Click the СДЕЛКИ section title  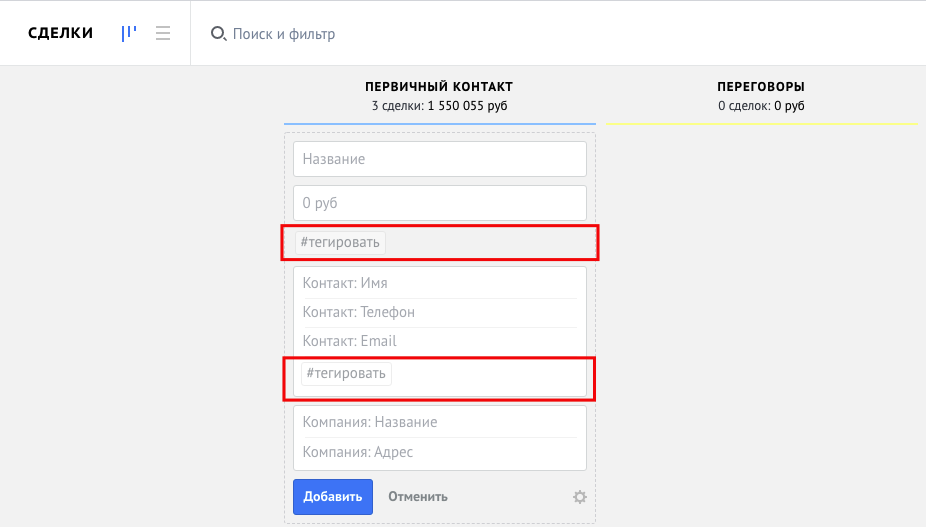tap(60, 33)
